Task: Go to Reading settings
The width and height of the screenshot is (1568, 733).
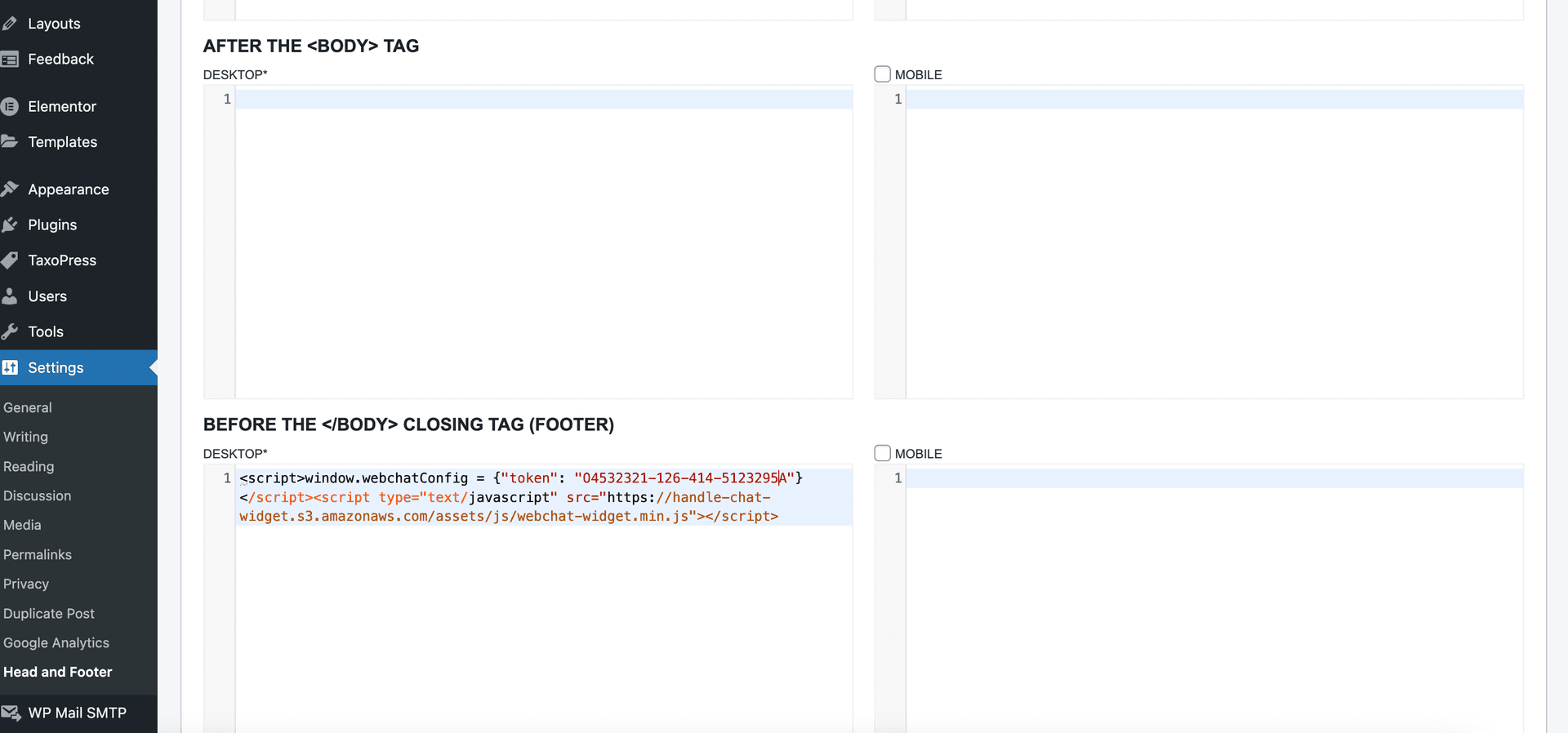Action: [x=29, y=466]
